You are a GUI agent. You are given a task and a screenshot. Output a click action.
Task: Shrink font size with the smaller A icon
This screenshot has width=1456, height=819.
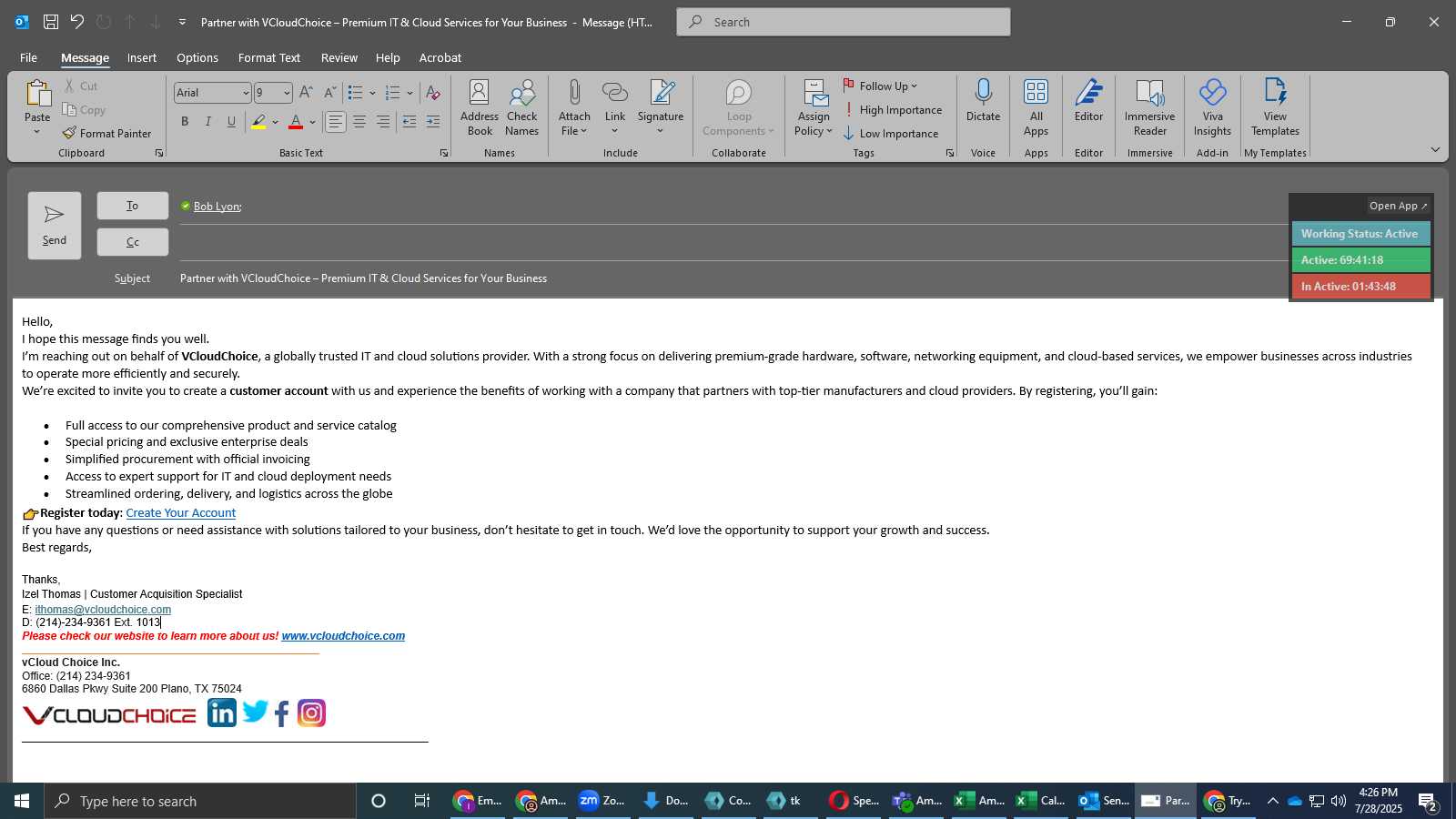(x=329, y=92)
